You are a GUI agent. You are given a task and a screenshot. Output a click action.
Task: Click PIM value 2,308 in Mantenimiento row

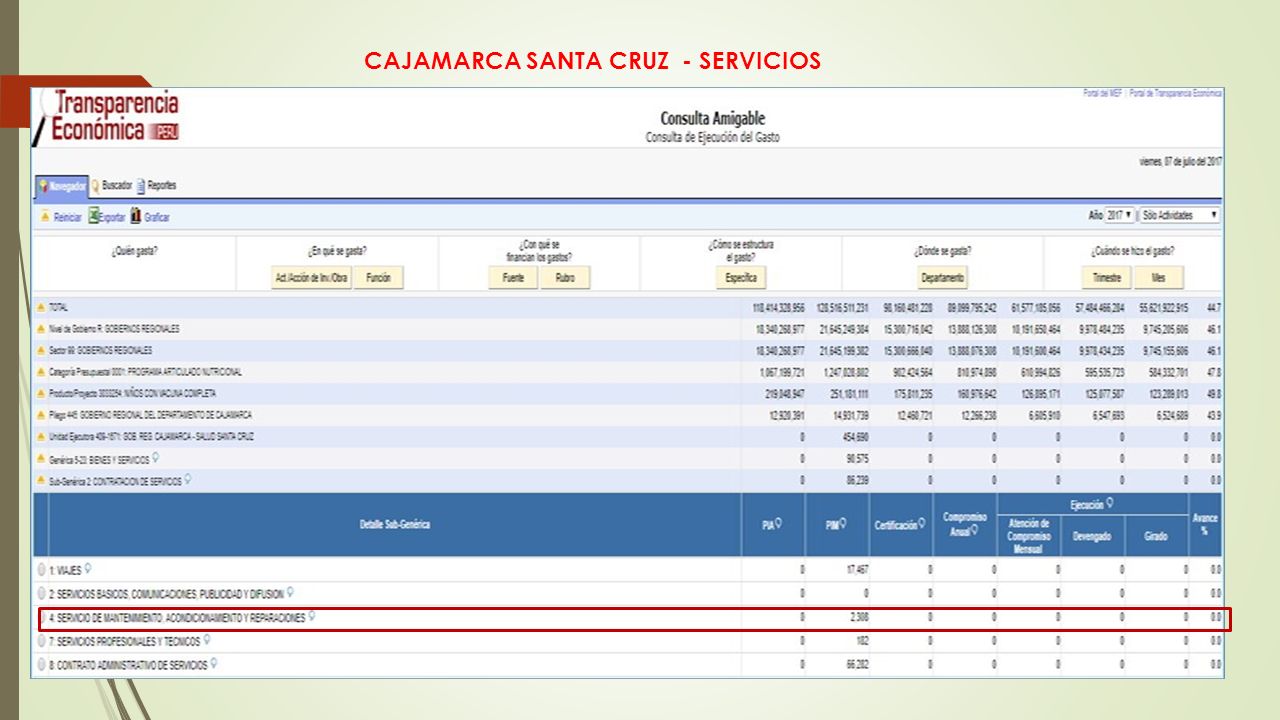point(859,617)
